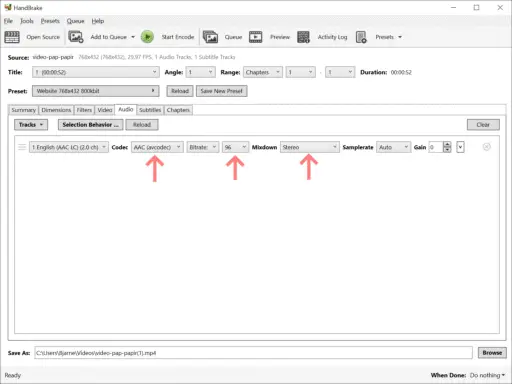This screenshot has width=512, height=384.
Task: Open the bitrate value 96 dropdown
Action: 235,147
